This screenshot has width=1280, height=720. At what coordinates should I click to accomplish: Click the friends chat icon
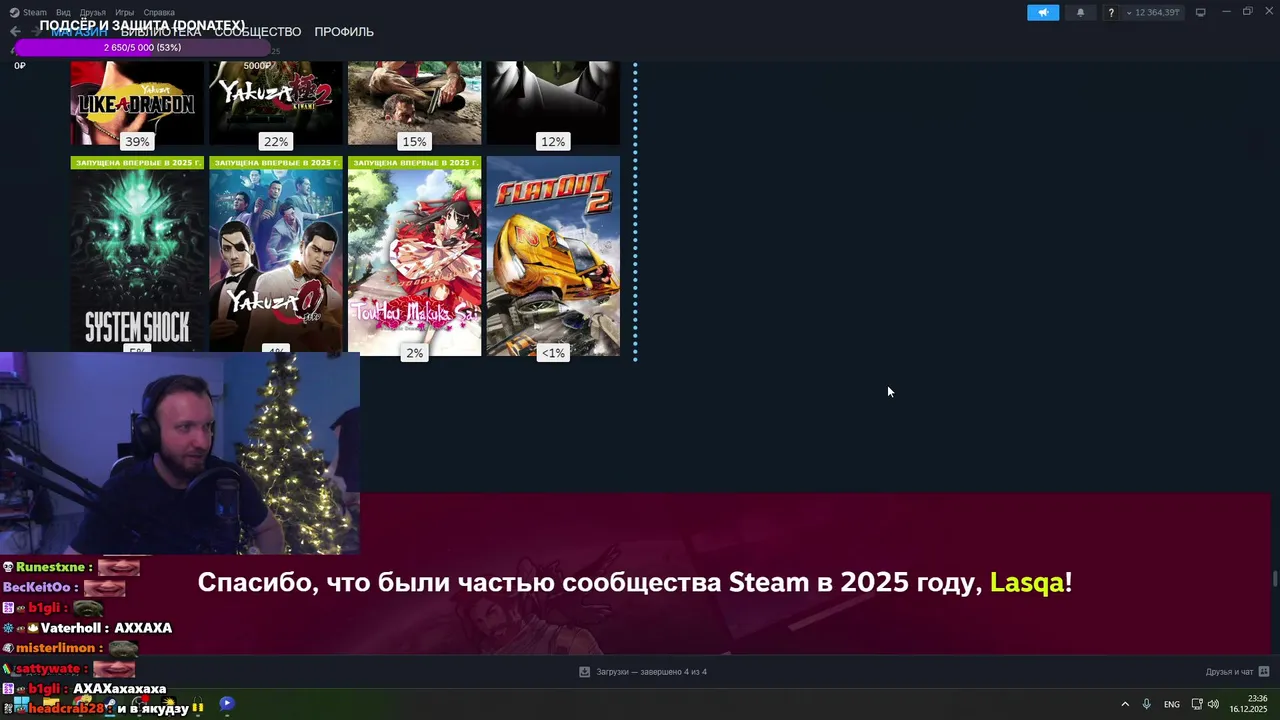1264,672
